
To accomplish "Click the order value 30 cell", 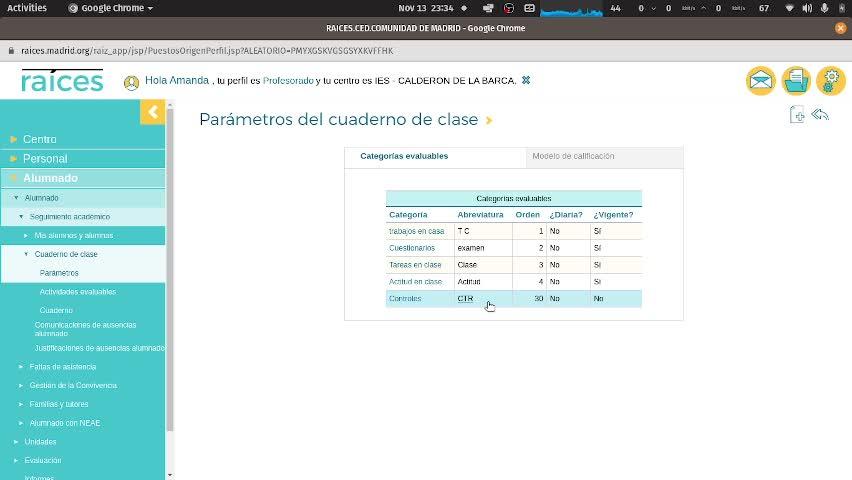I will 529,298.
